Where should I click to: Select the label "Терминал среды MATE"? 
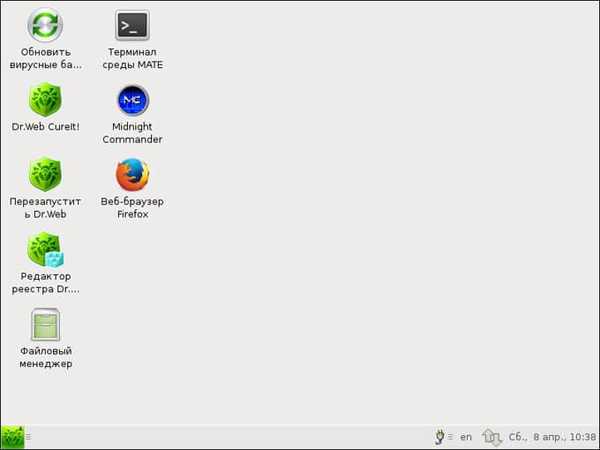(x=132, y=58)
